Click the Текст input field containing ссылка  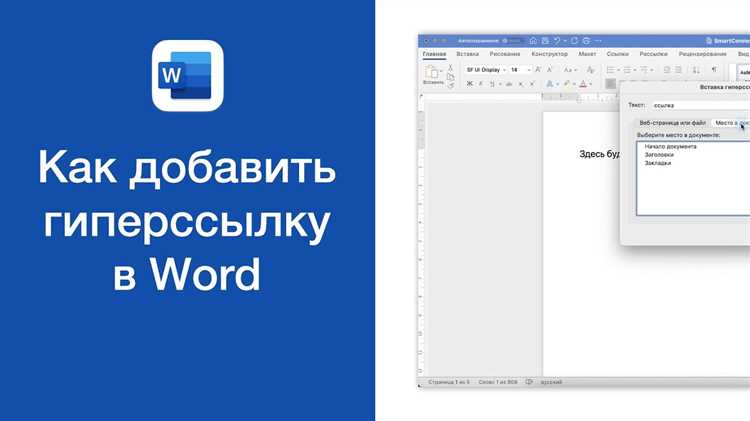point(701,105)
